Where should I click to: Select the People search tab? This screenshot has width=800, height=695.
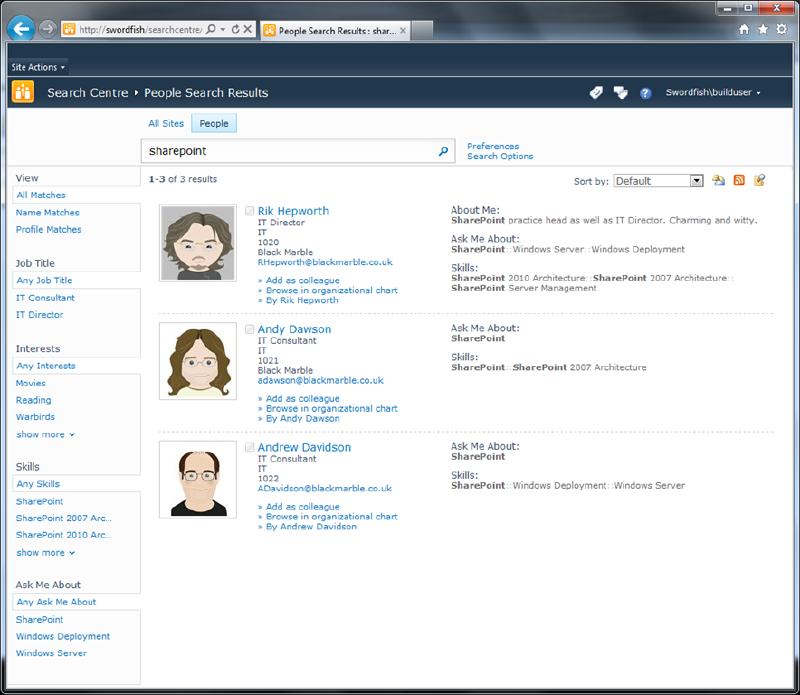pos(214,123)
